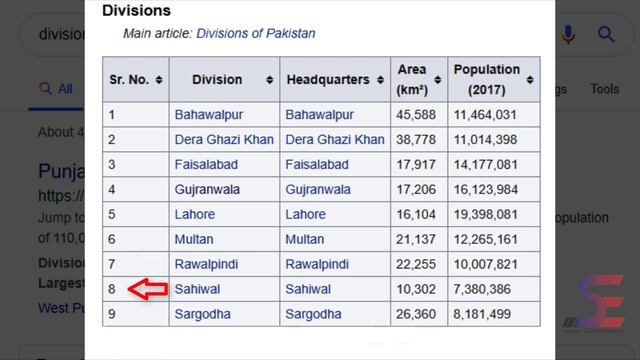This screenshot has height=360, width=640.
Task: Open the Sargodha headquarters link
Action: [313, 314]
